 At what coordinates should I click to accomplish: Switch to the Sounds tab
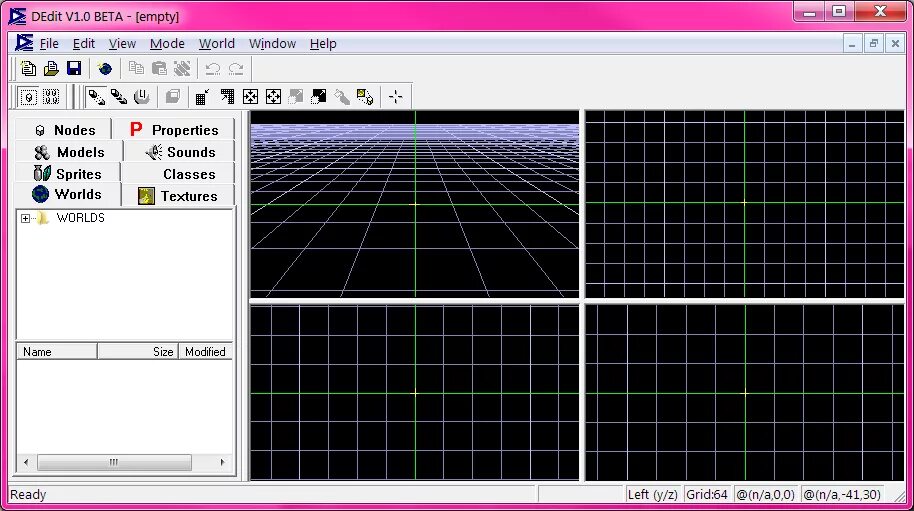click(x=180, y=152)
